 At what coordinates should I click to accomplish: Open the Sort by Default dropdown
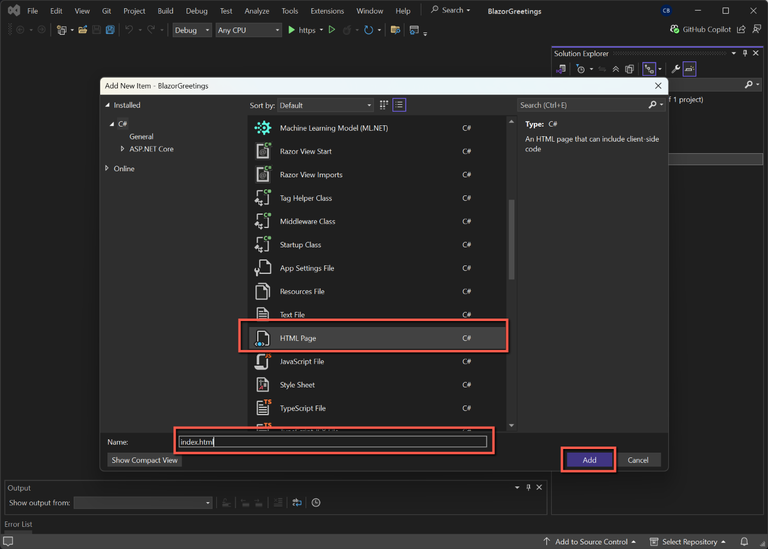tap(325, 105)
